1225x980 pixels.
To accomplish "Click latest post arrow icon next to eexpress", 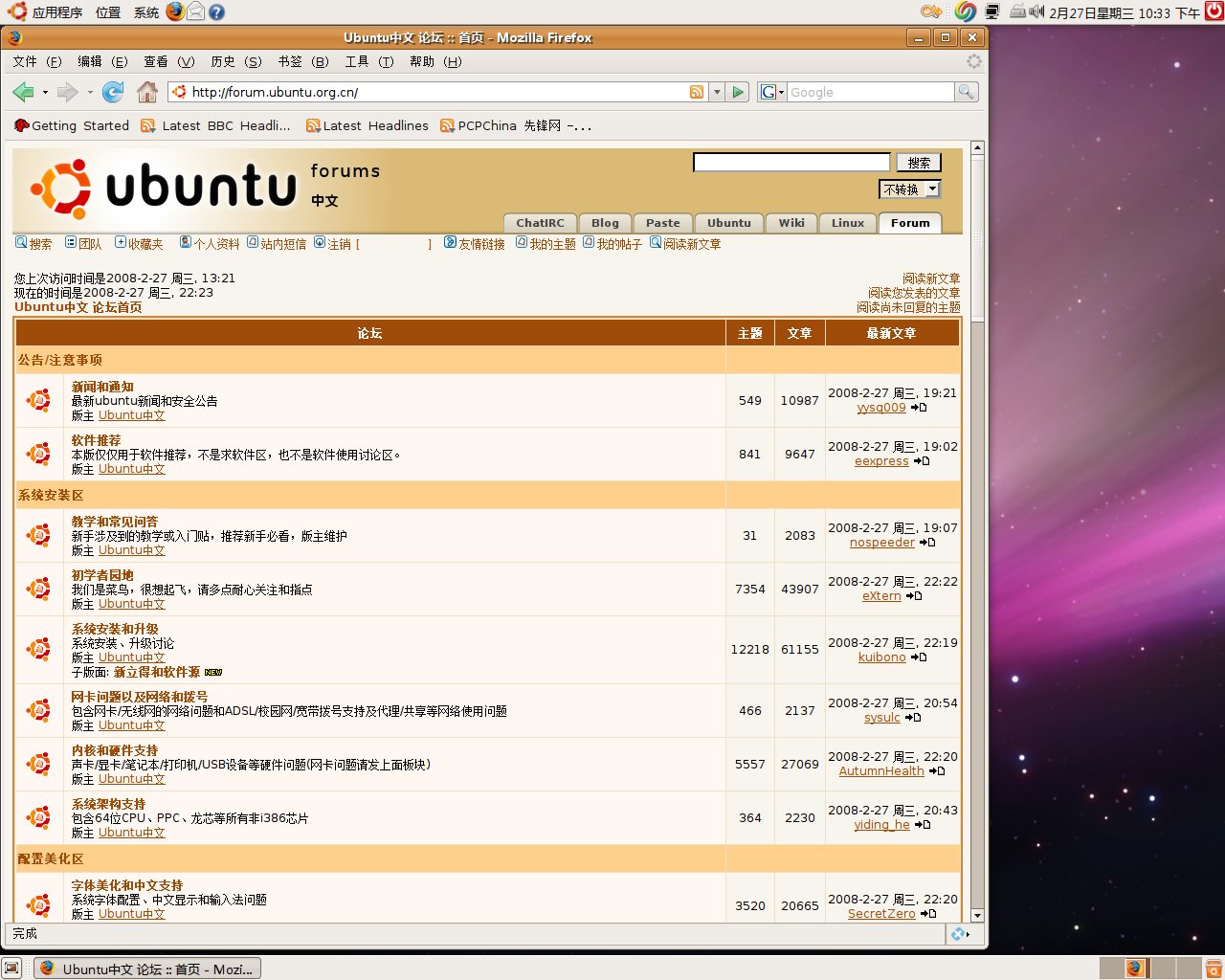I will tap(922, 461).
